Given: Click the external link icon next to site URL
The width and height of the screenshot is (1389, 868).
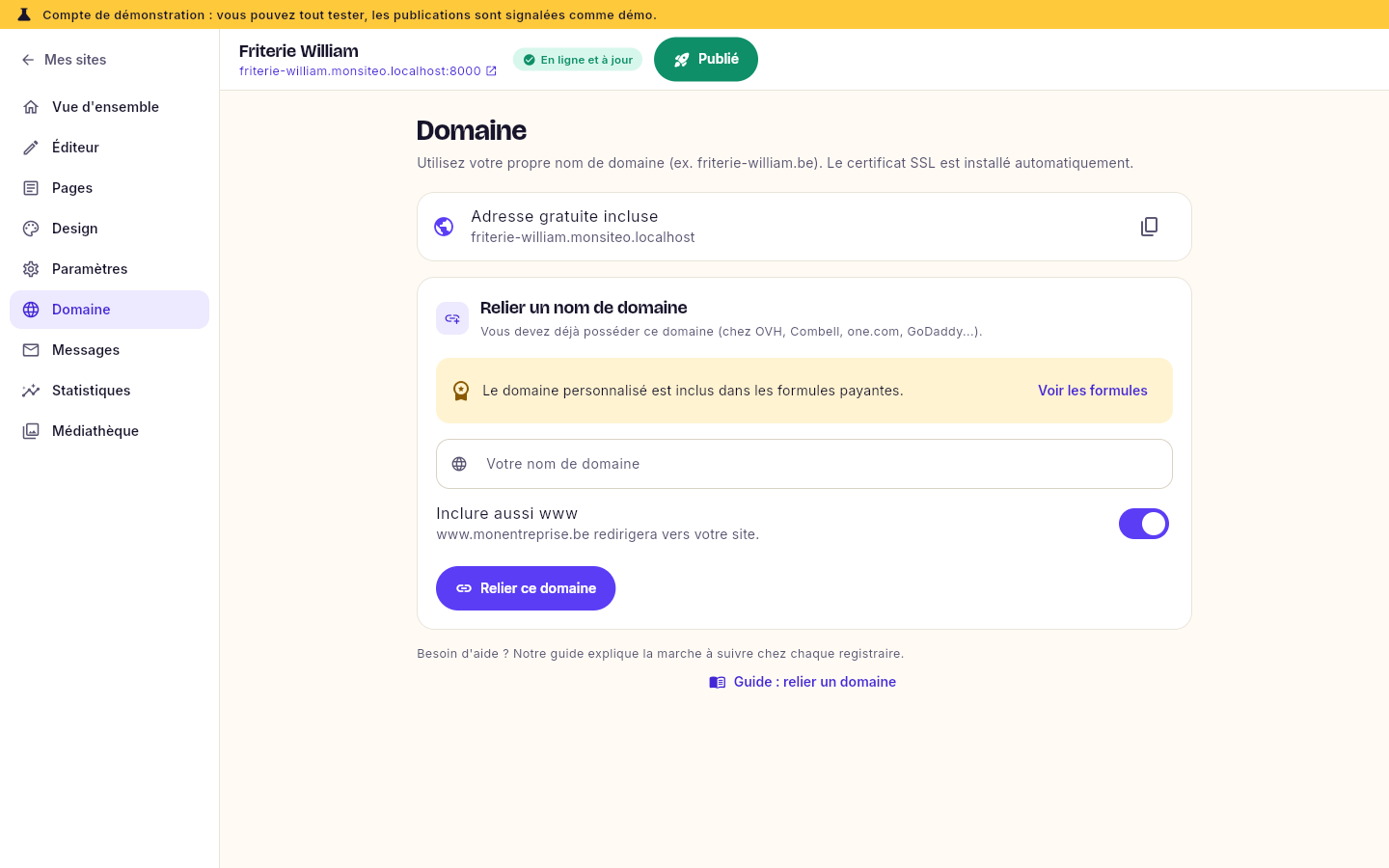Looking at the screenshot, I should coord(491,71).
